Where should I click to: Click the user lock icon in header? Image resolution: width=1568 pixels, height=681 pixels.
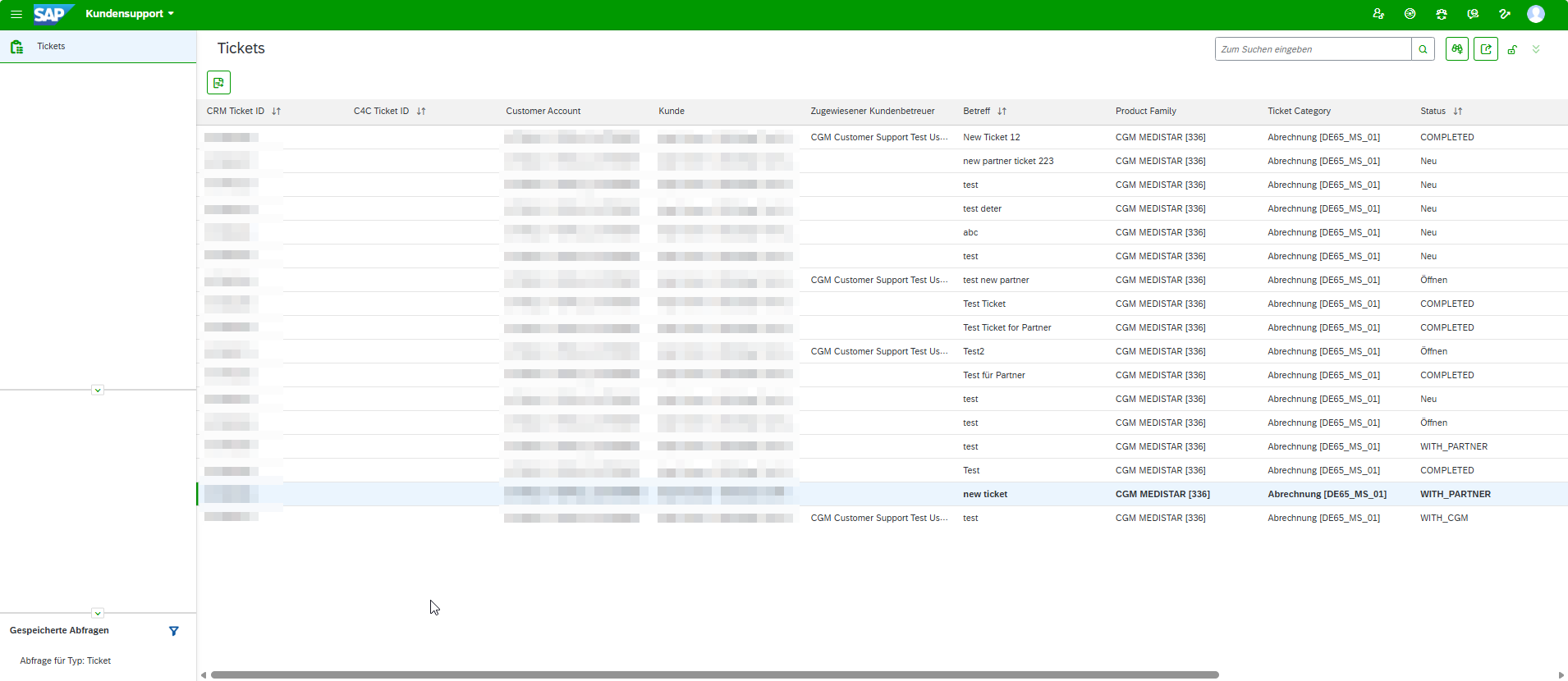(x=1378, y=14)
